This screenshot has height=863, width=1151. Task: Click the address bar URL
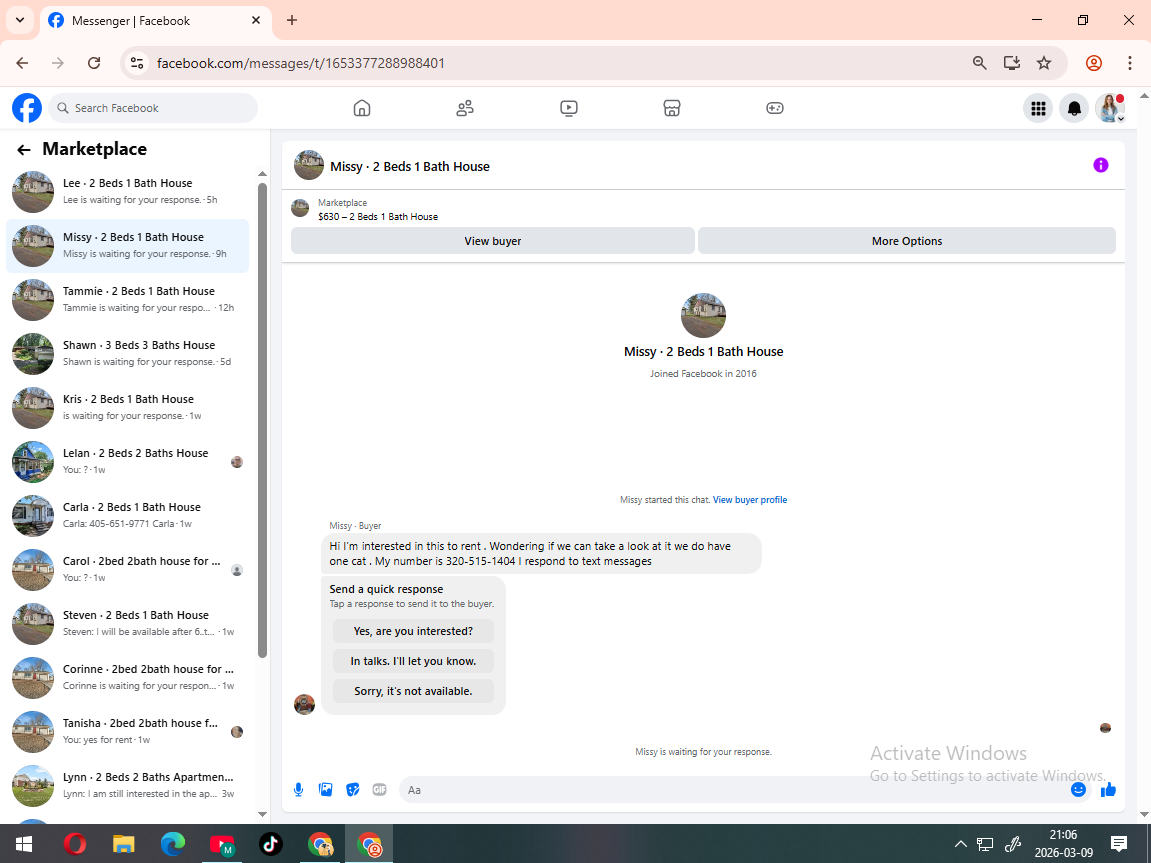pos(301,63)
